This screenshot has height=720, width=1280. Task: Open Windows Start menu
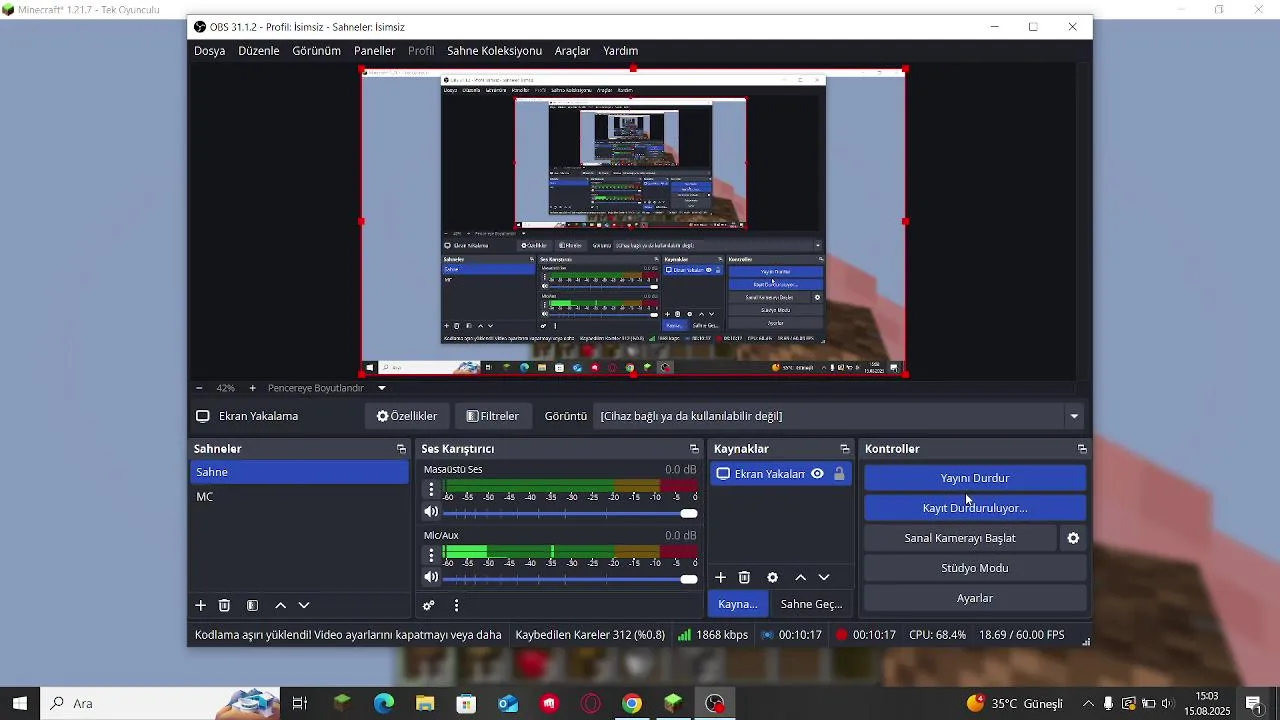pyautogui.click(x=20, y=704)
